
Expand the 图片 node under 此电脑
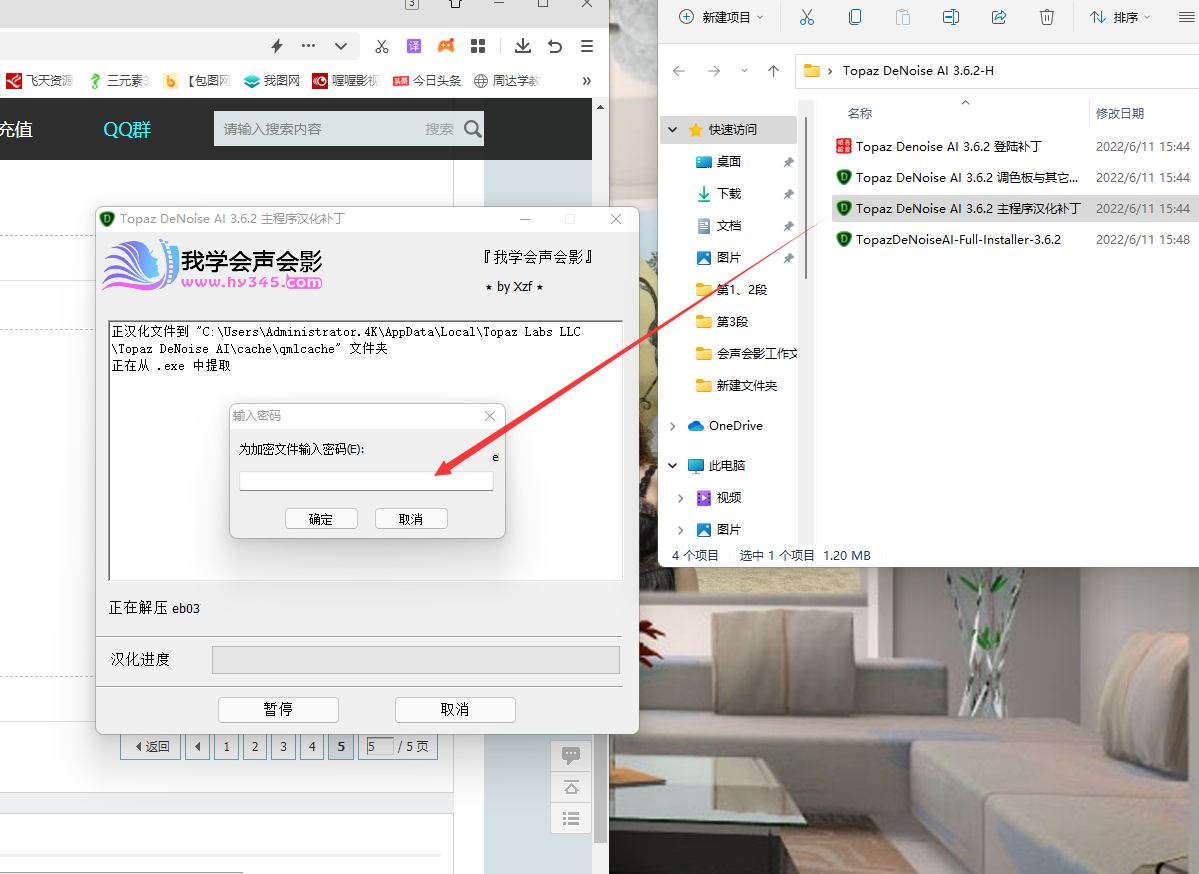[681, 530]
